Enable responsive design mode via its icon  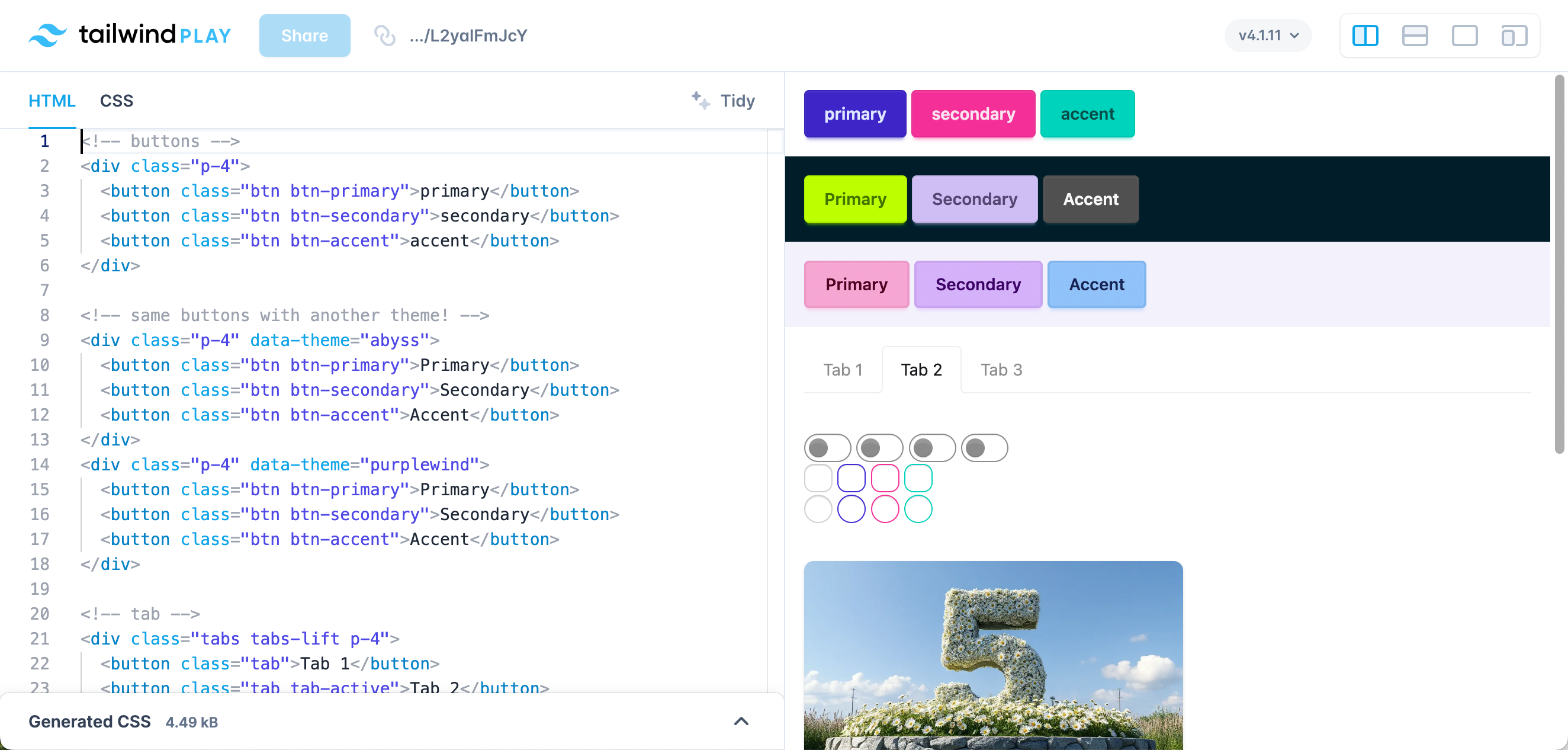click(1515, 36)
